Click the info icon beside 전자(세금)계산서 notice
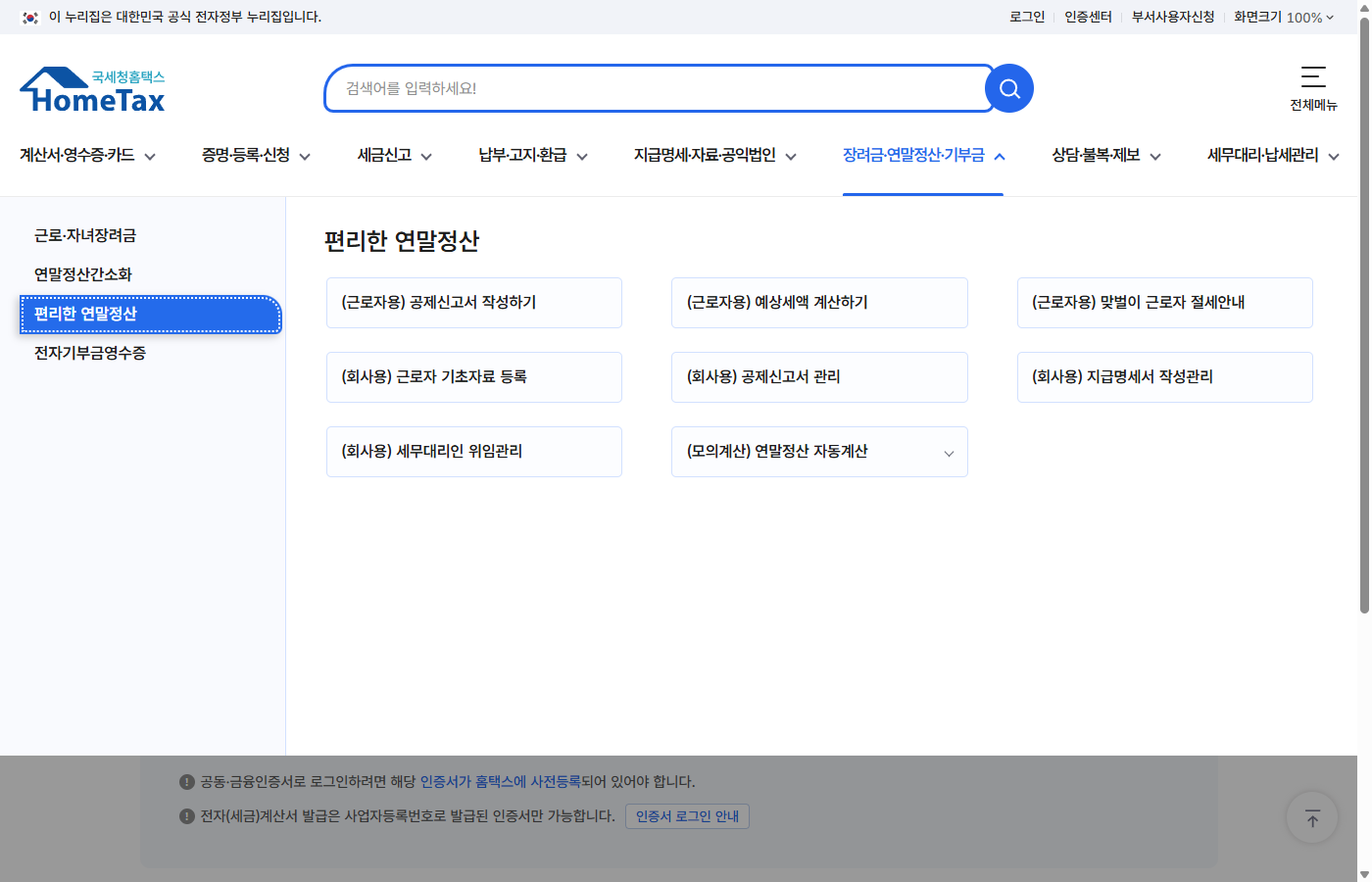 click(x=185, y=815)
